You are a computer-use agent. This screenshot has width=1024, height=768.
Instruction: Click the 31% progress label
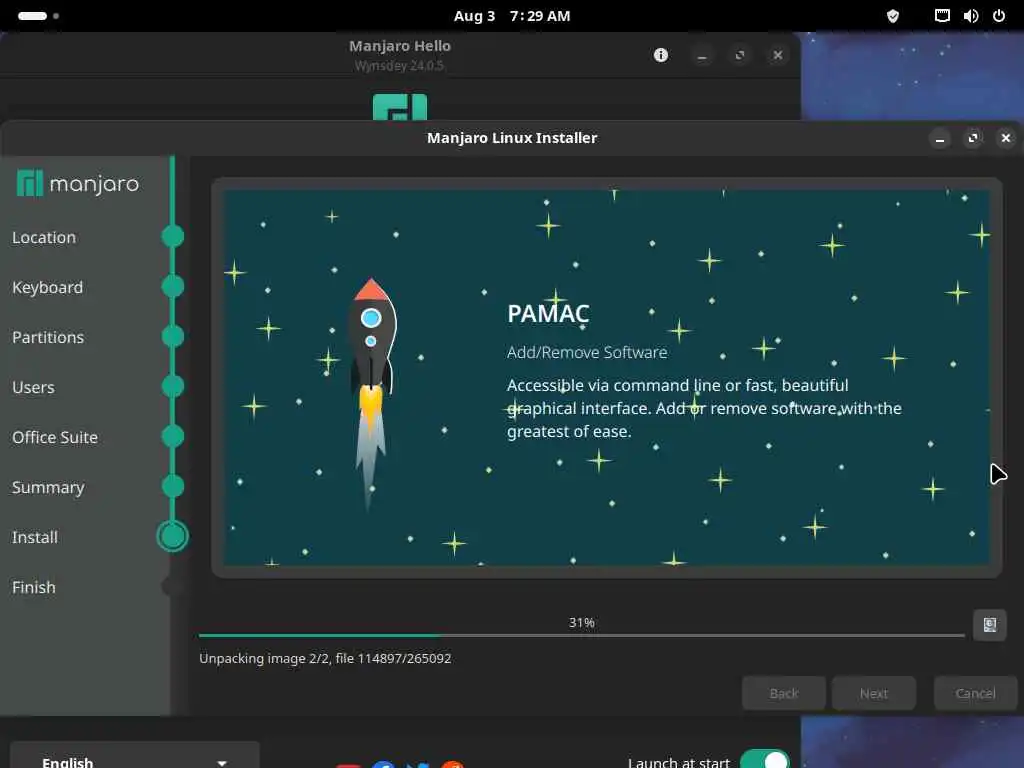click(582, 623)
